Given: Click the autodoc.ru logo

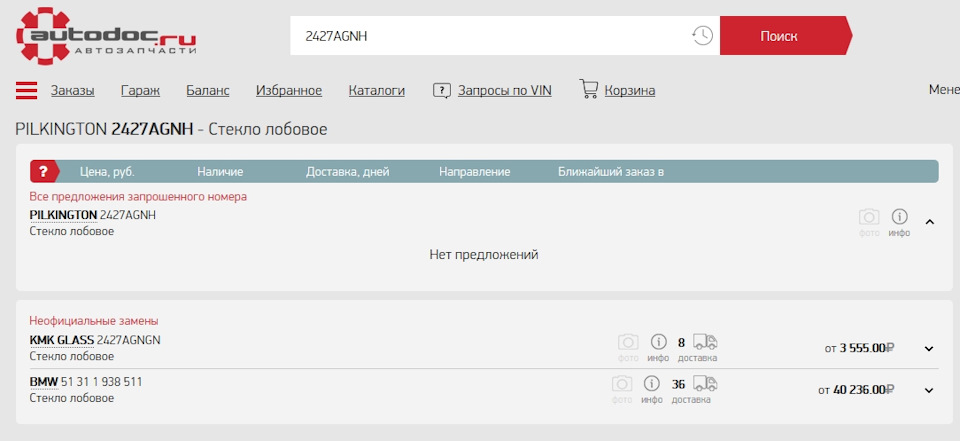Looking at the screenshot, I should click(x=106, y=36).
